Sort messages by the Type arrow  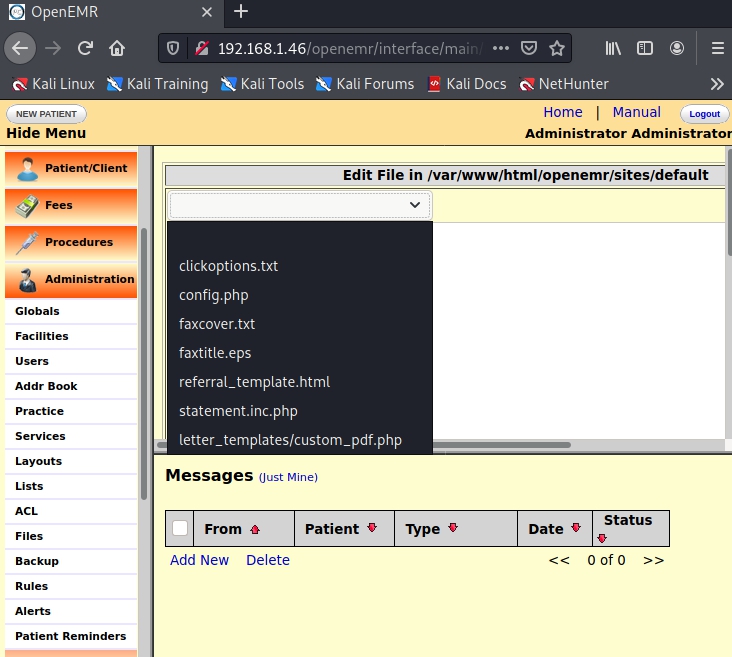pos(452,528)
